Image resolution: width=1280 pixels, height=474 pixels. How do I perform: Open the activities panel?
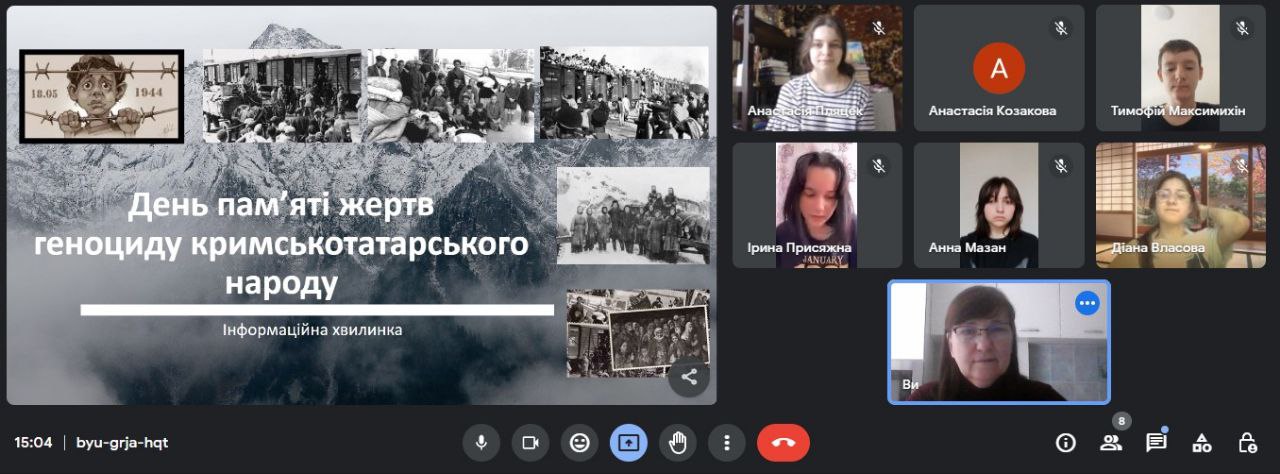point(1202,442)
